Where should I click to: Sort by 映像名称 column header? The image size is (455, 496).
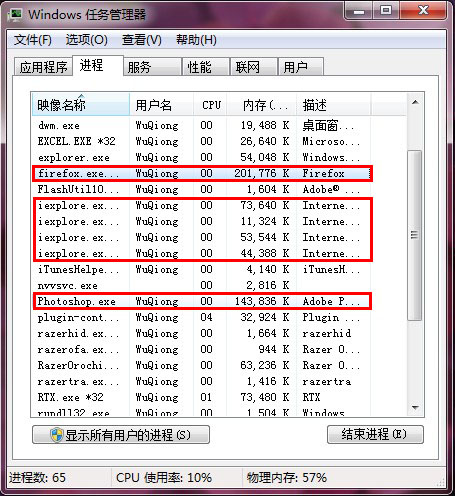tap(81, 105)
